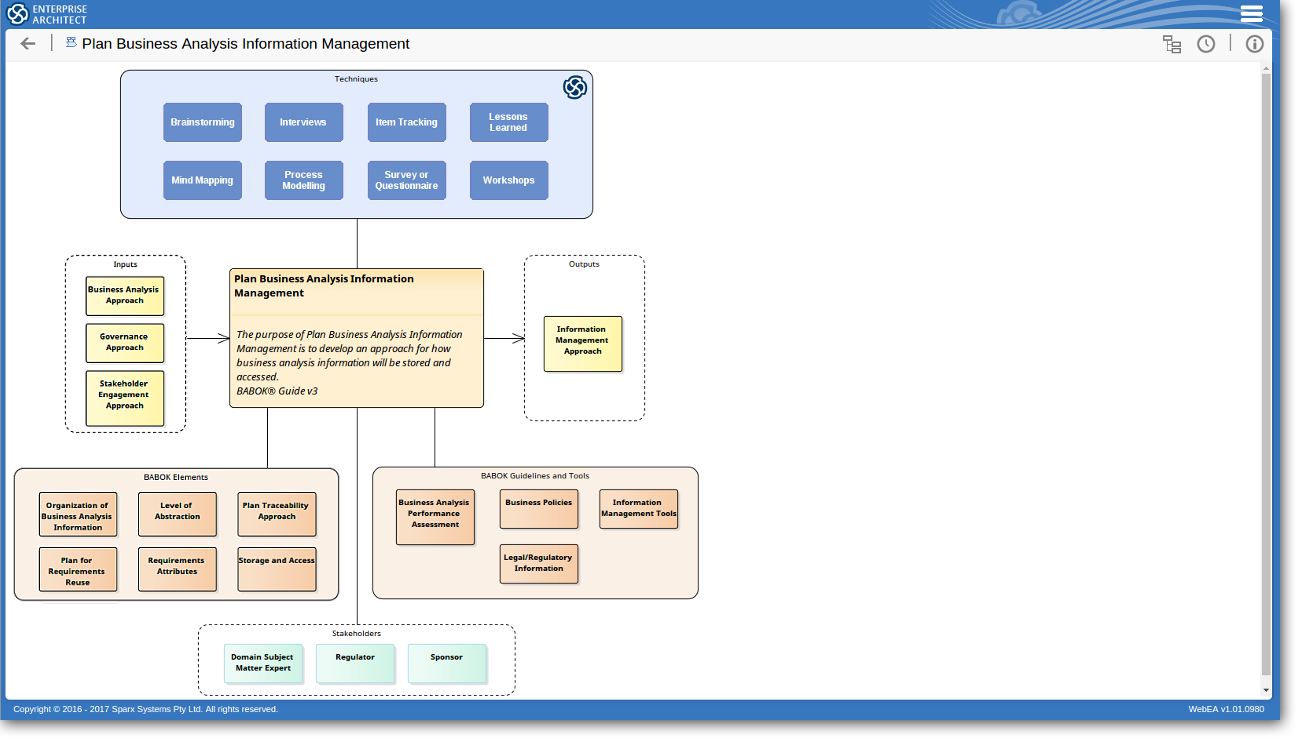This screenshot has height=750, width=1310.
Task: Click the Mind Mapping technique box
Action: [203, 181]
